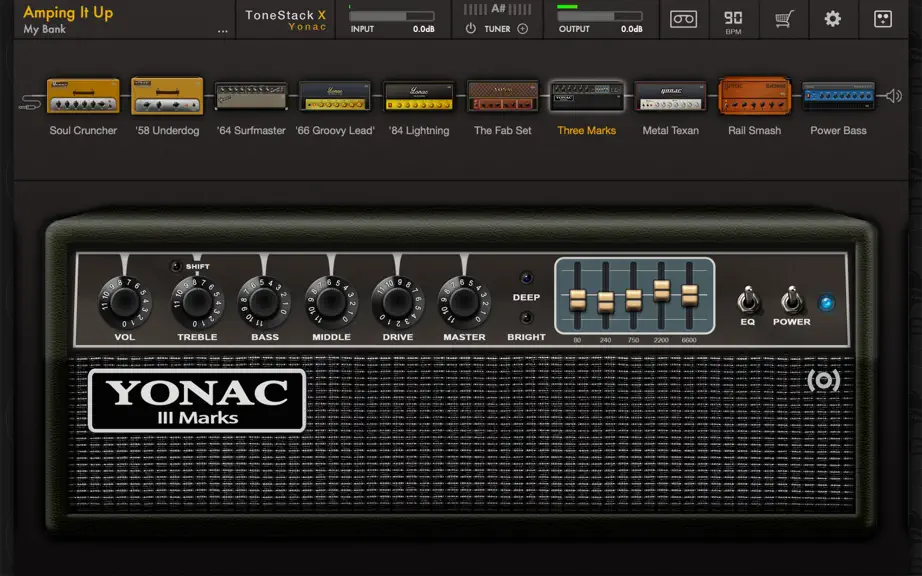Image resolution: width=922 pixels, height=576 pixels.
Task: Click the TUNER label
Action: pyautogui.click(x=497, y=29)
